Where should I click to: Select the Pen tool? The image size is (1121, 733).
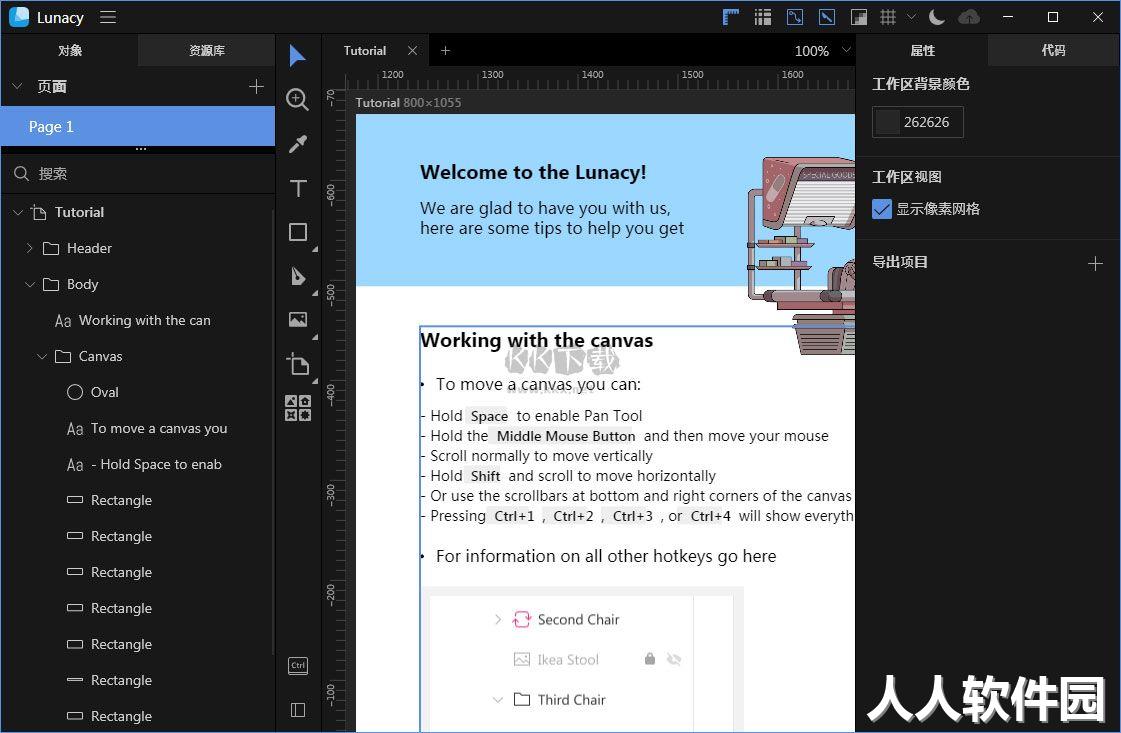[298, 276]
